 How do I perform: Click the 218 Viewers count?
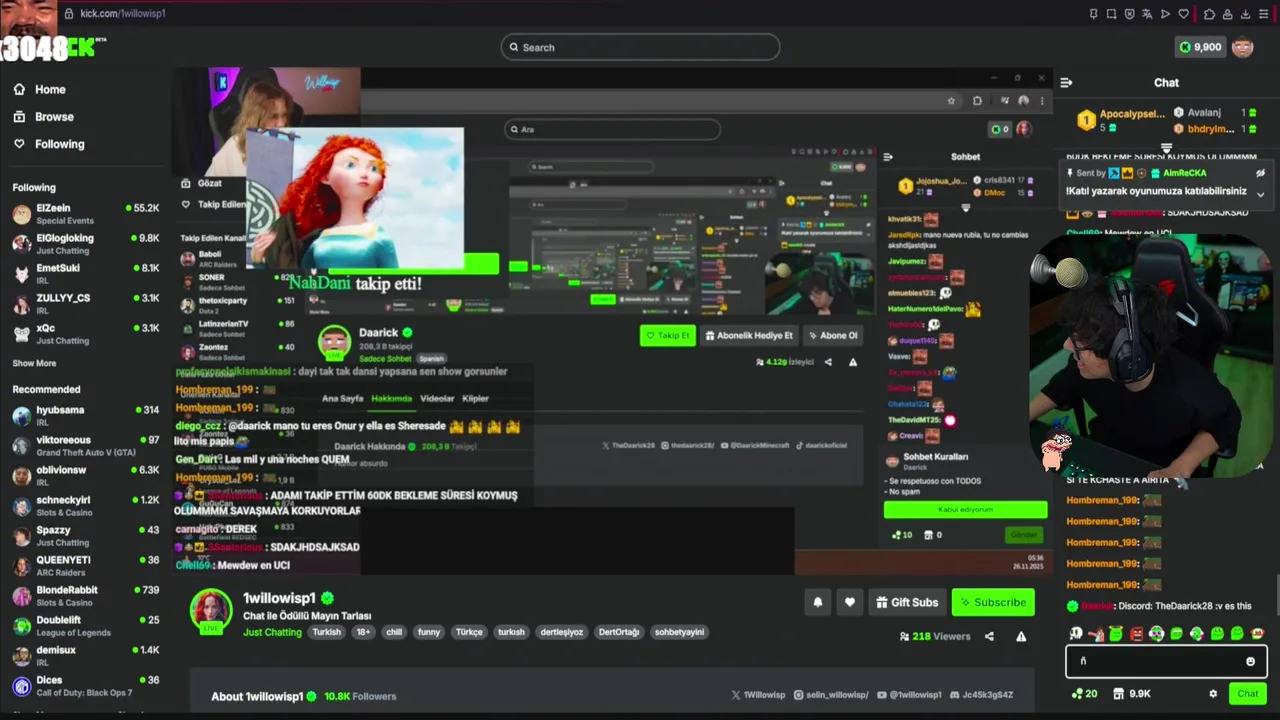click(935, 636)
